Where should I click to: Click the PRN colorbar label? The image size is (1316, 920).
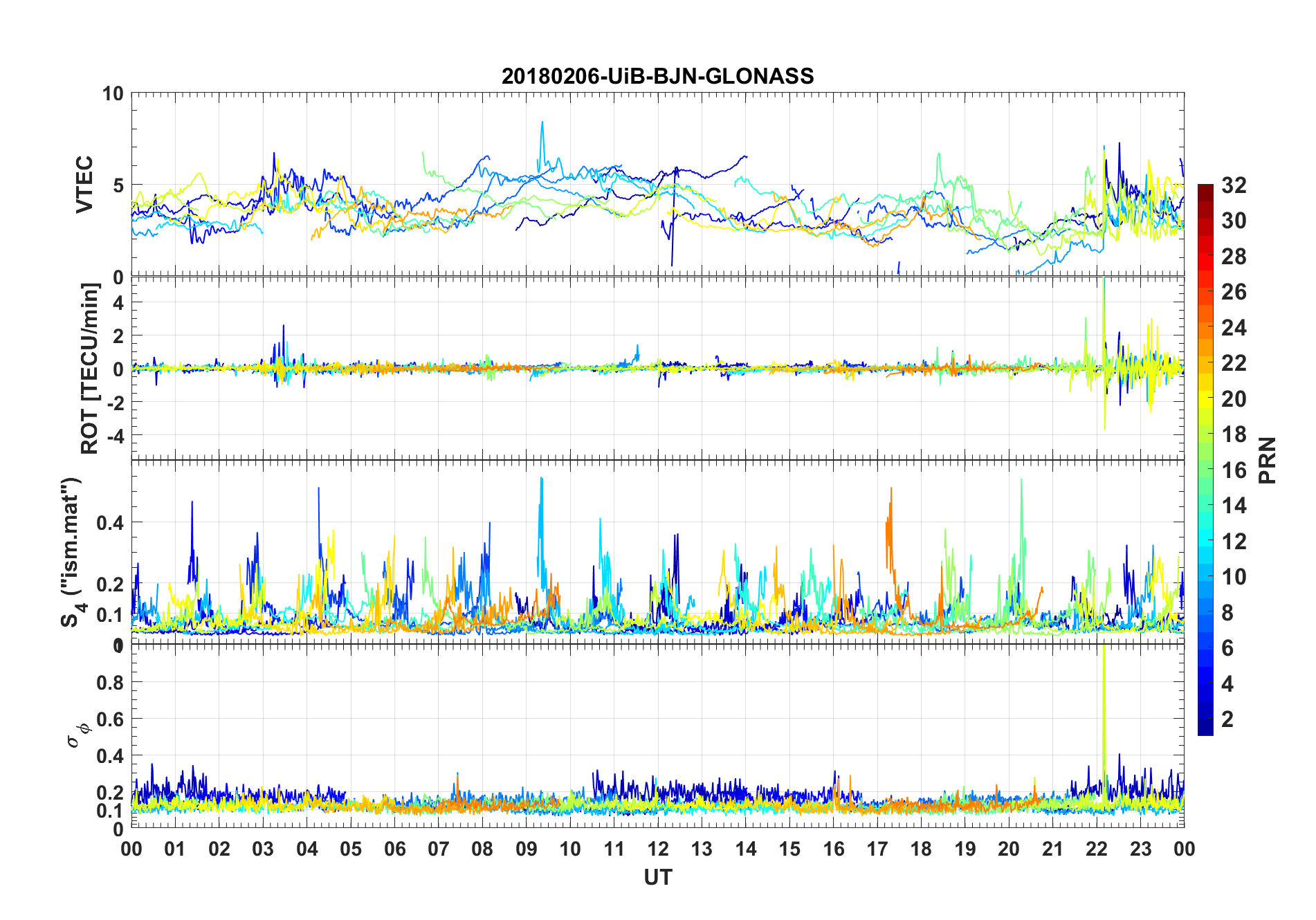coord(1268,460)
